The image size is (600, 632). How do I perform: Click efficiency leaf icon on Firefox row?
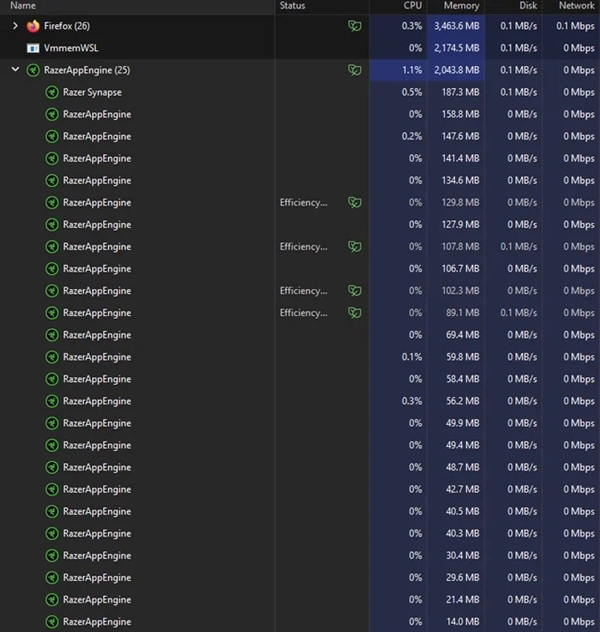355,26
